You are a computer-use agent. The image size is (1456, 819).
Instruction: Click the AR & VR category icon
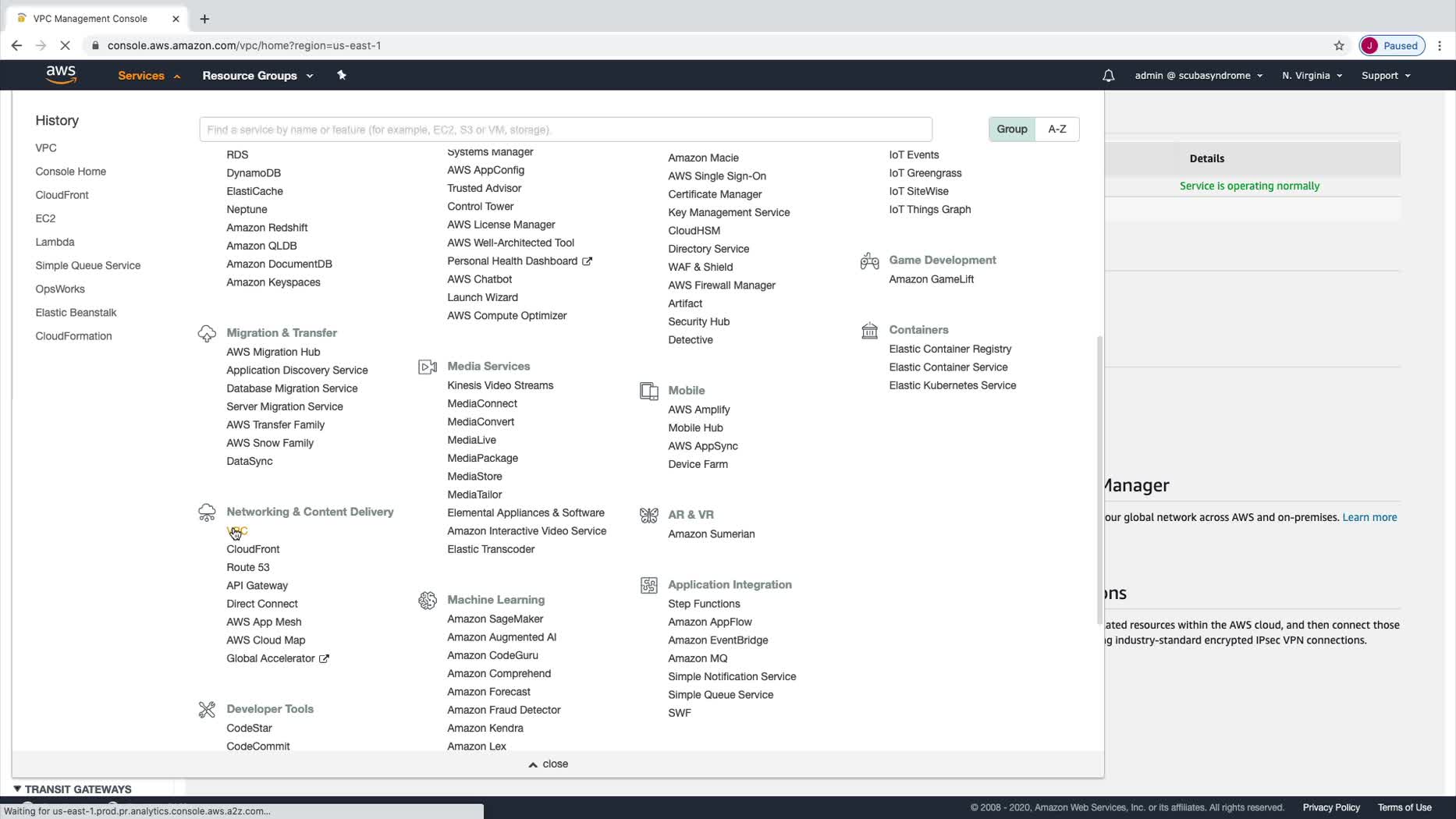click(x=648, y=515)
